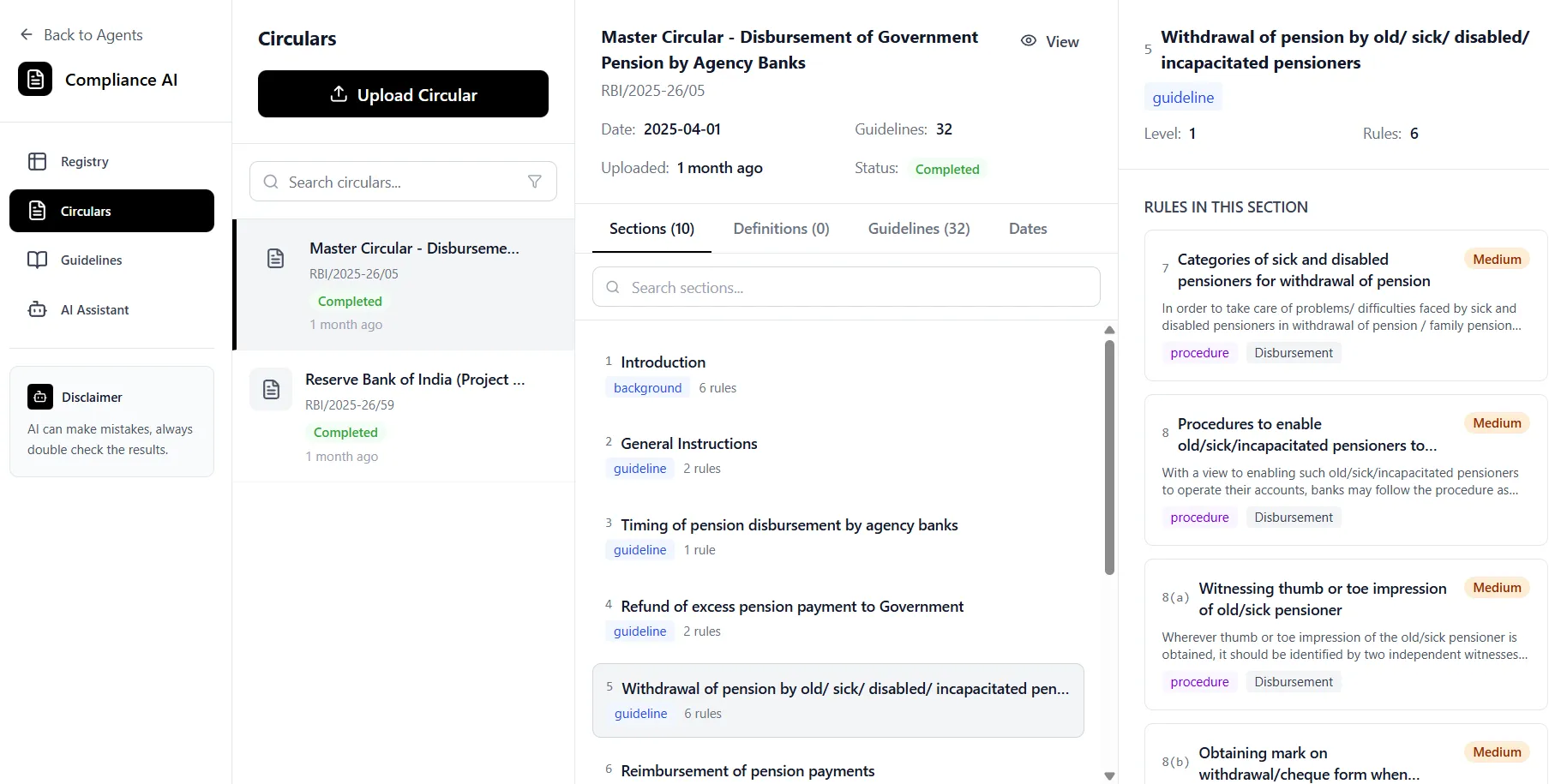The width and height of the screenshot is (1549, 784).
Task: Select the background tag under Introduction
Action: pyautogui.click(x=647, y=387)
